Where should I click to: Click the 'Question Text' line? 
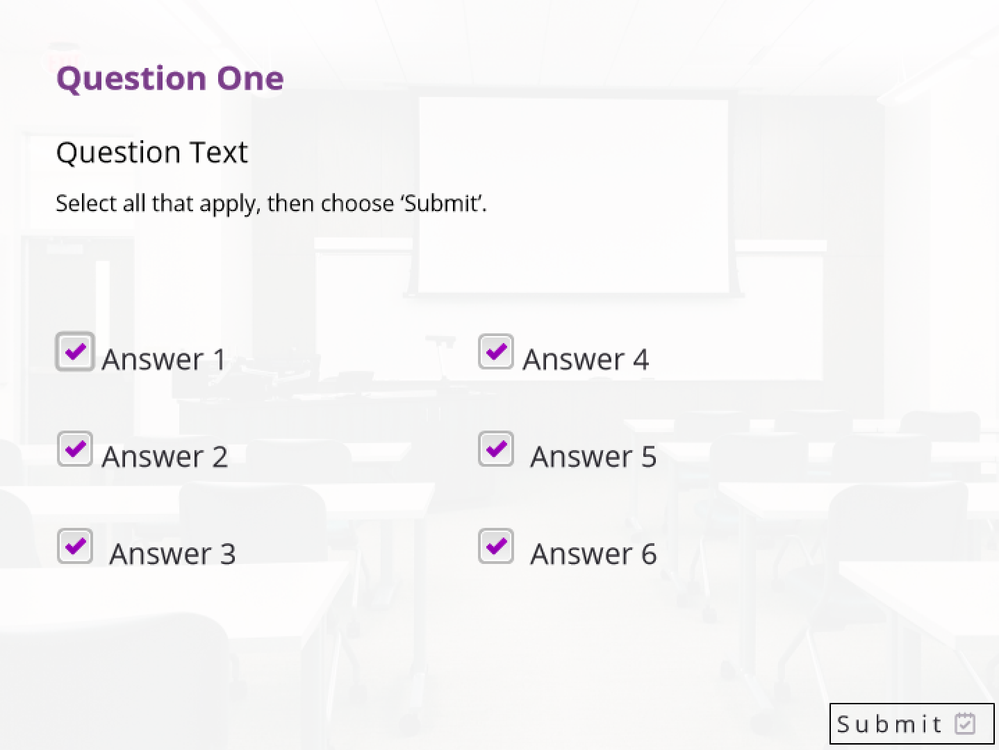coord(152,153)
